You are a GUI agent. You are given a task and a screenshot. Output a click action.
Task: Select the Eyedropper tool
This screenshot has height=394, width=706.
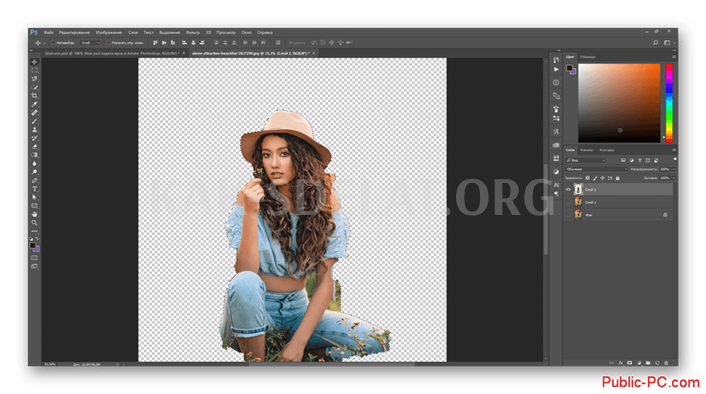click(35, 104)
